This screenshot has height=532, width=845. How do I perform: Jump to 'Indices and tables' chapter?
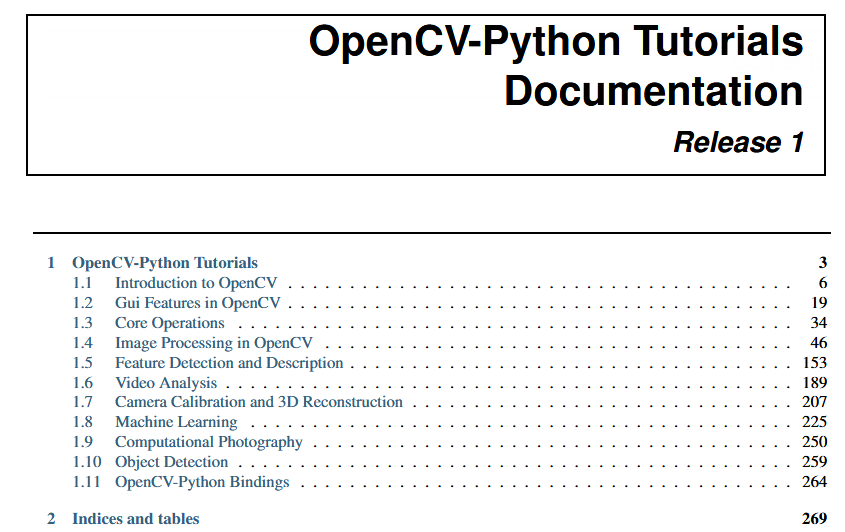(135, 518)
